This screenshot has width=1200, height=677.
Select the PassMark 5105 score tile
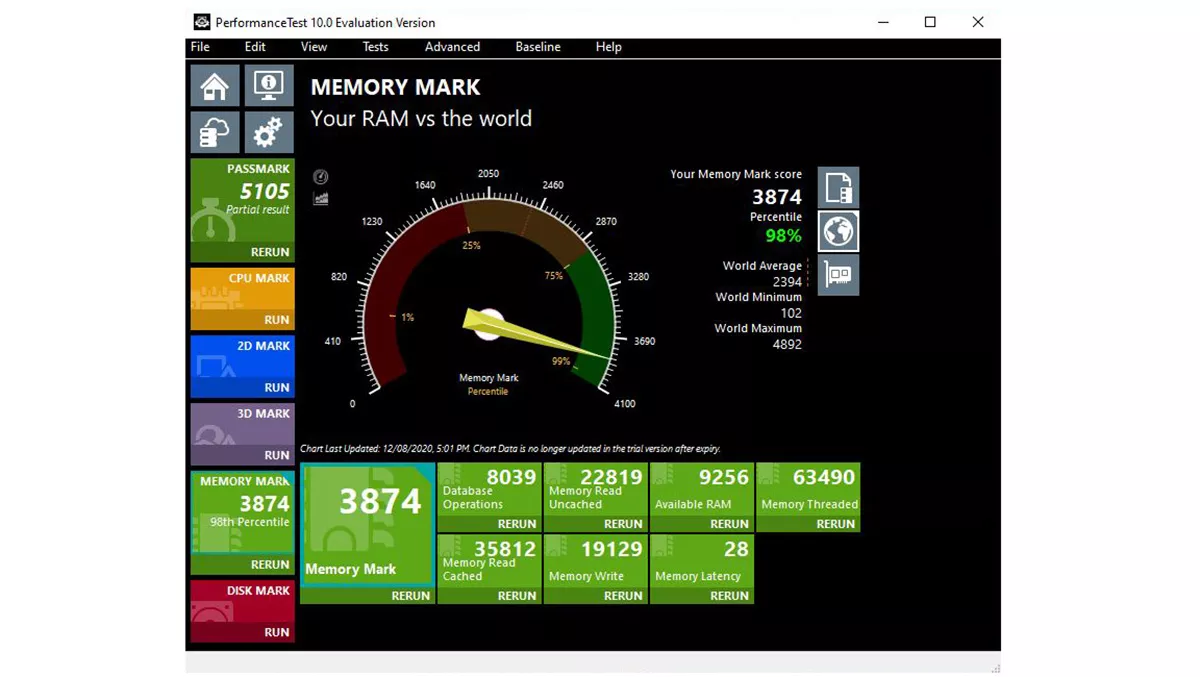pyautogui.click(x=242, y=200)
